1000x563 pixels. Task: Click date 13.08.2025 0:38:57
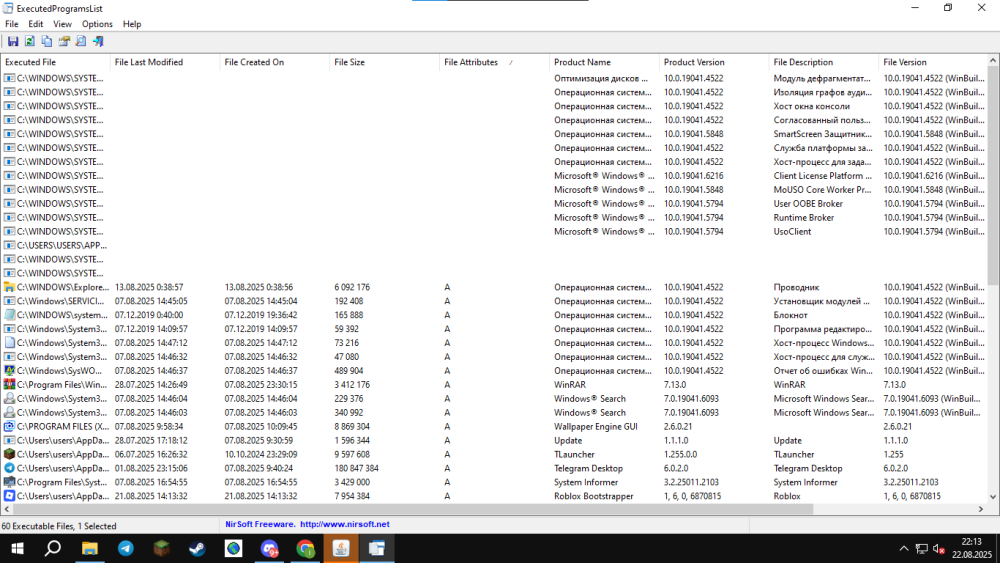(x=149, y=287)
